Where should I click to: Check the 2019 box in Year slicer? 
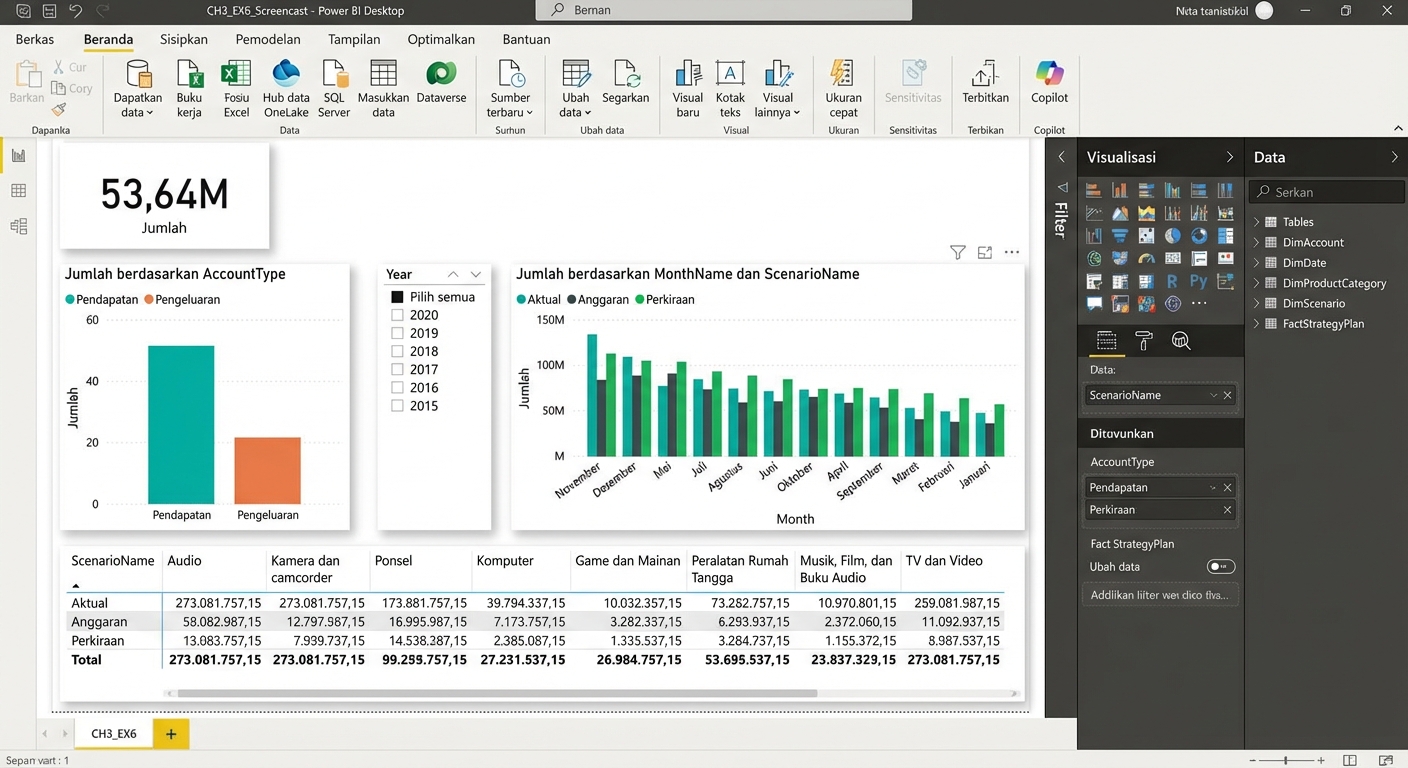pos(397,332)
